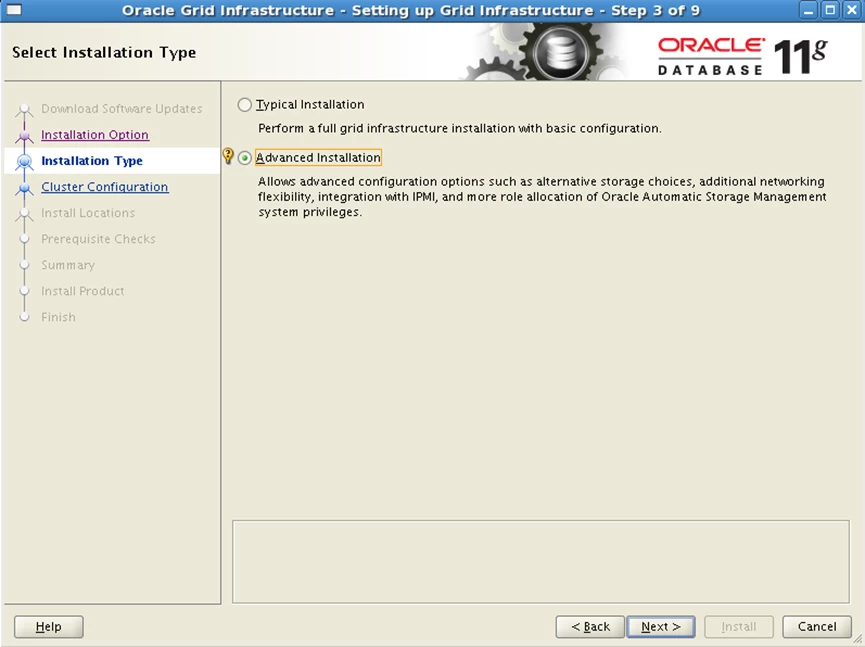Click the Installation Type step marker icon
Image resolution: width=865 pixels, height=647 pixels.
(24, 161)
